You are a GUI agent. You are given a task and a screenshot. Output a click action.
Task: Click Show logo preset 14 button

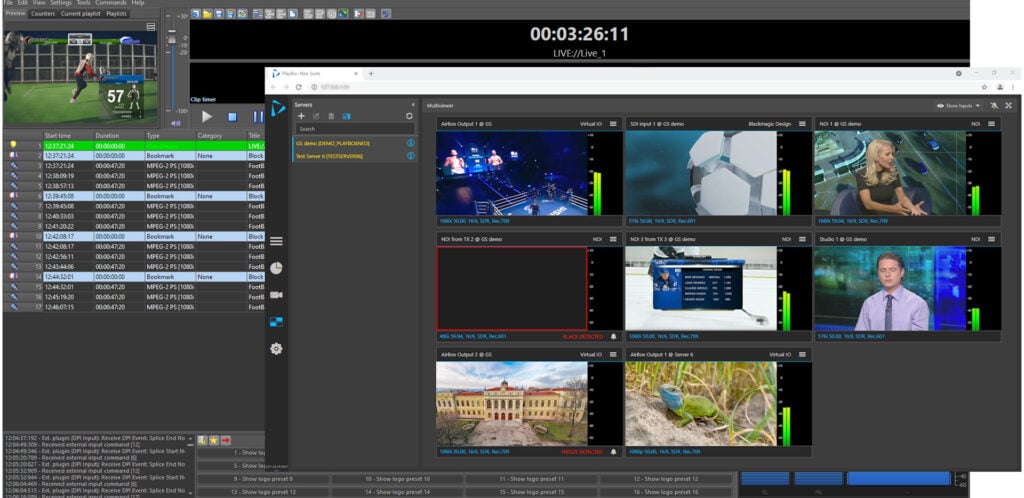[397, 492]
